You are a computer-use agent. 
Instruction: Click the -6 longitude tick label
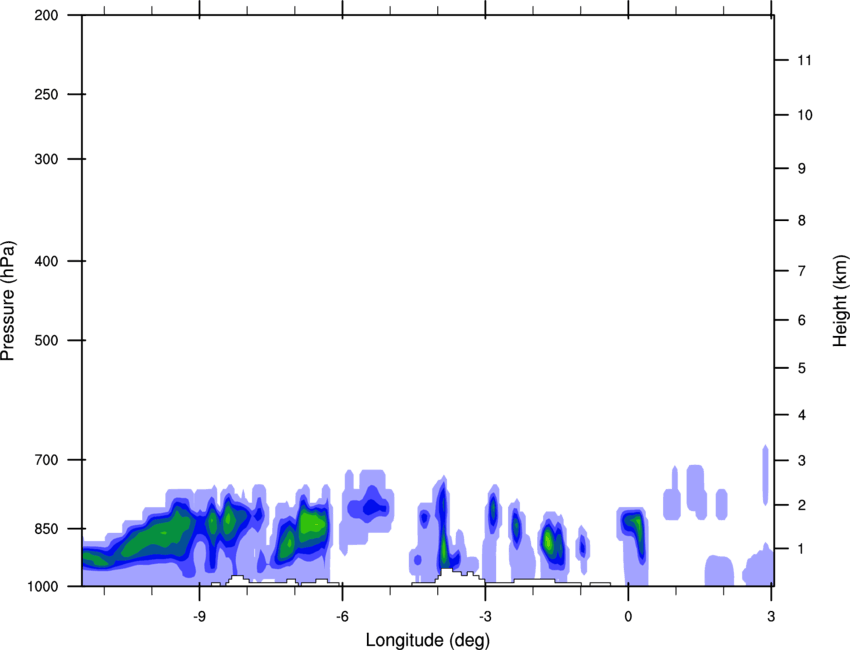click(x=342, y=616)
